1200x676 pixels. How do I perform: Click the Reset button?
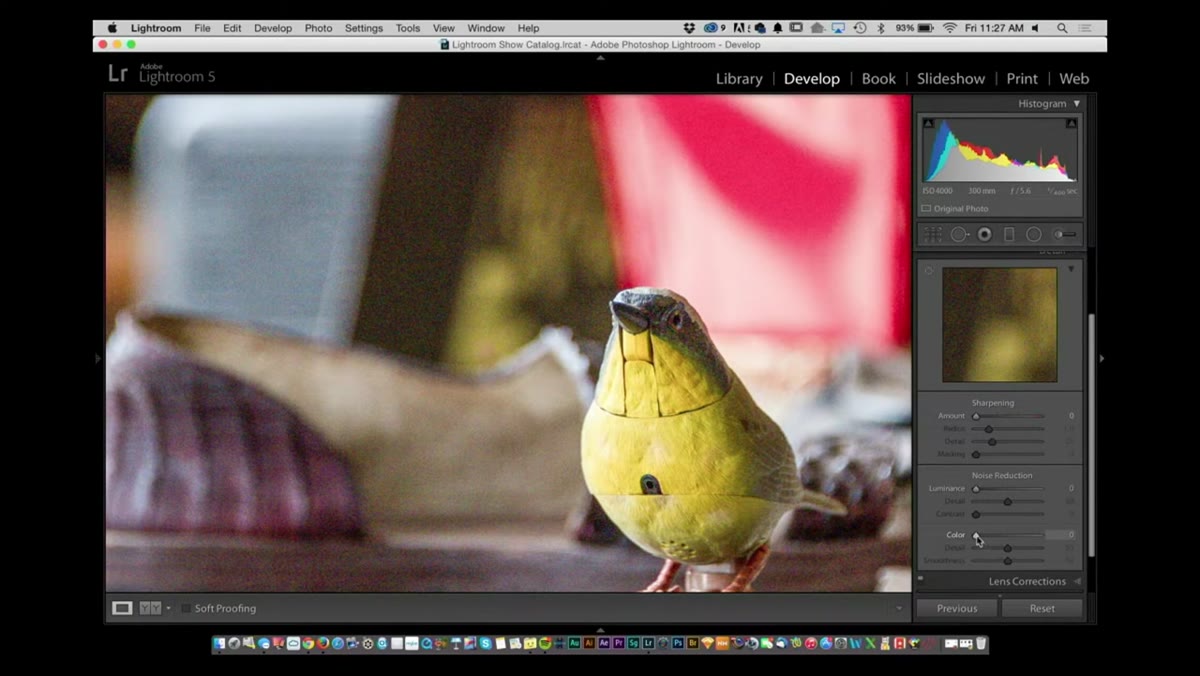1042,608
